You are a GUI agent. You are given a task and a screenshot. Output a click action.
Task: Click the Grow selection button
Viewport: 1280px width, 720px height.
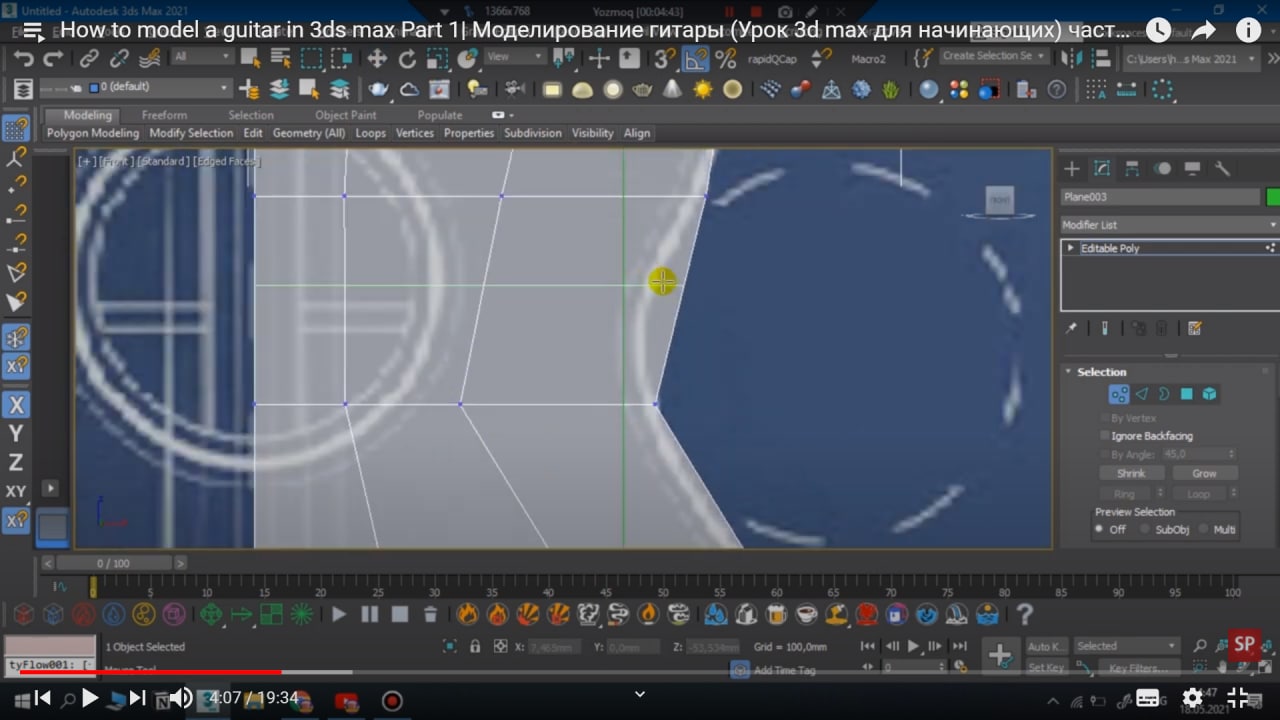point(1204,473)
